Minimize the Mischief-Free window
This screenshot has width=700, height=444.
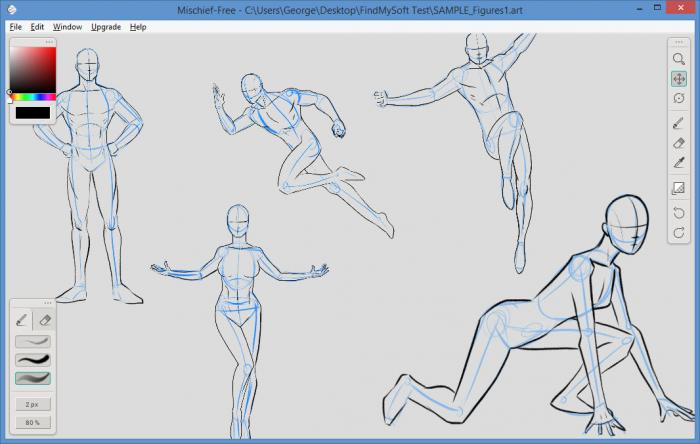point(639,8)
